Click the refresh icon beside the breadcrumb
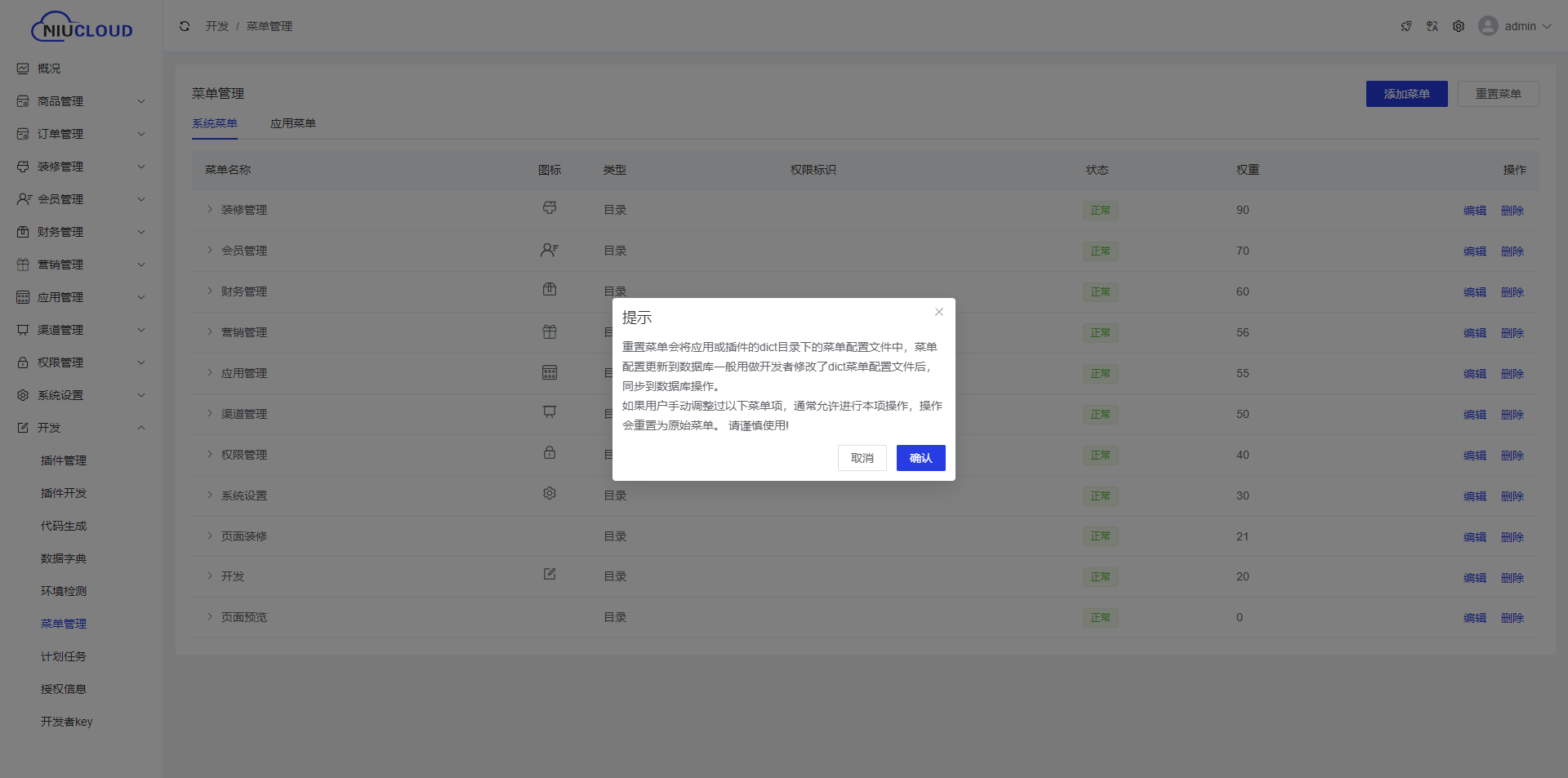The height and width of the screenshot is (778, 1568). click(x=185, y=26)
